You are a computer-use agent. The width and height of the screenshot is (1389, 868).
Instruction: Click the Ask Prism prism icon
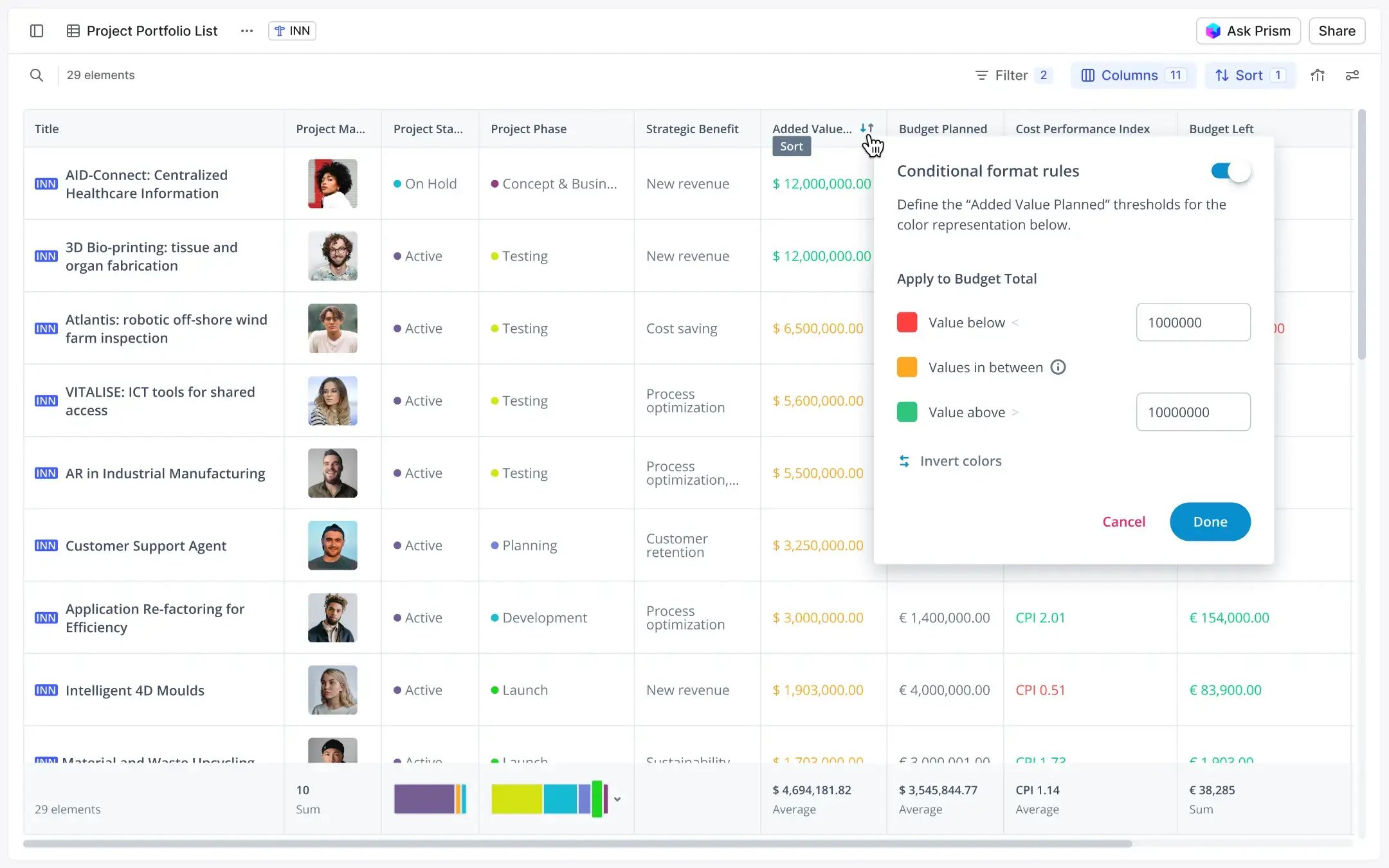pyautogui.click(x=1213, y=30)
